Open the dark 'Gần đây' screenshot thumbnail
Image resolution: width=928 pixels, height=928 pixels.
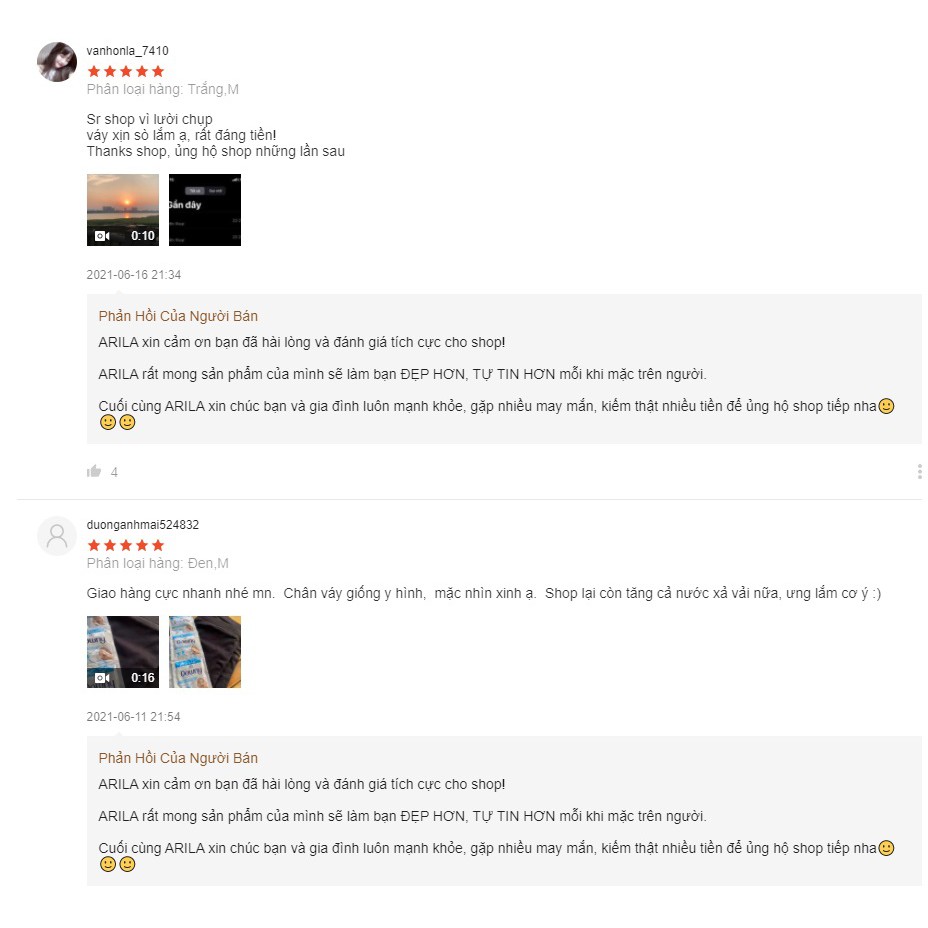click(x=205, y=210)
